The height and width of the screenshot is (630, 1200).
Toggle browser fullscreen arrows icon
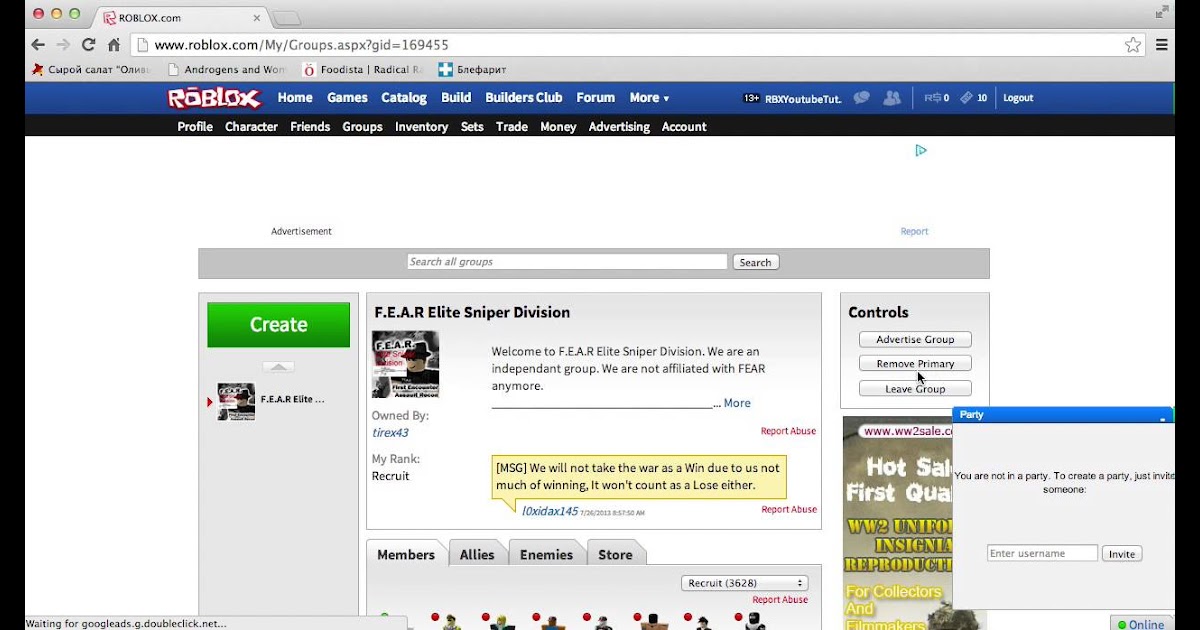click(1162, 11)
